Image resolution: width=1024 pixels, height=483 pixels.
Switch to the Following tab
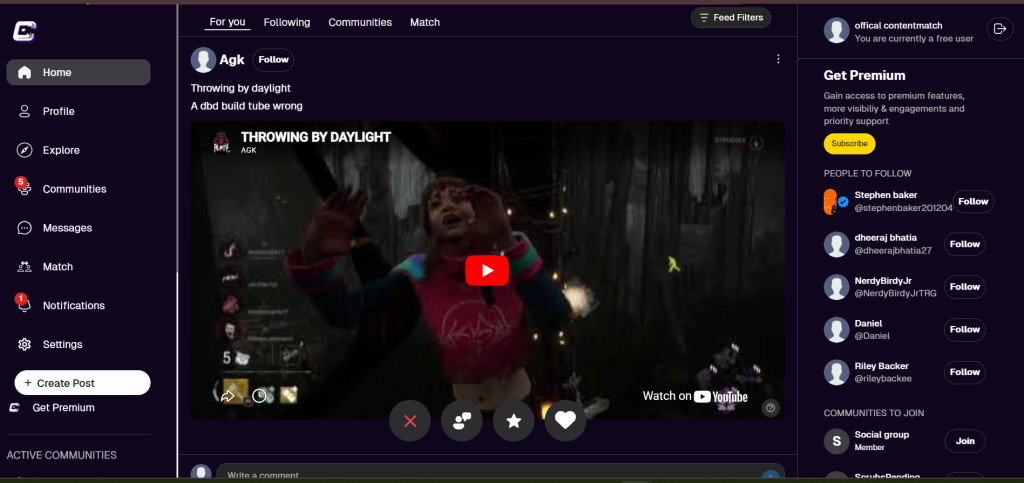click(x=287, y=22)
